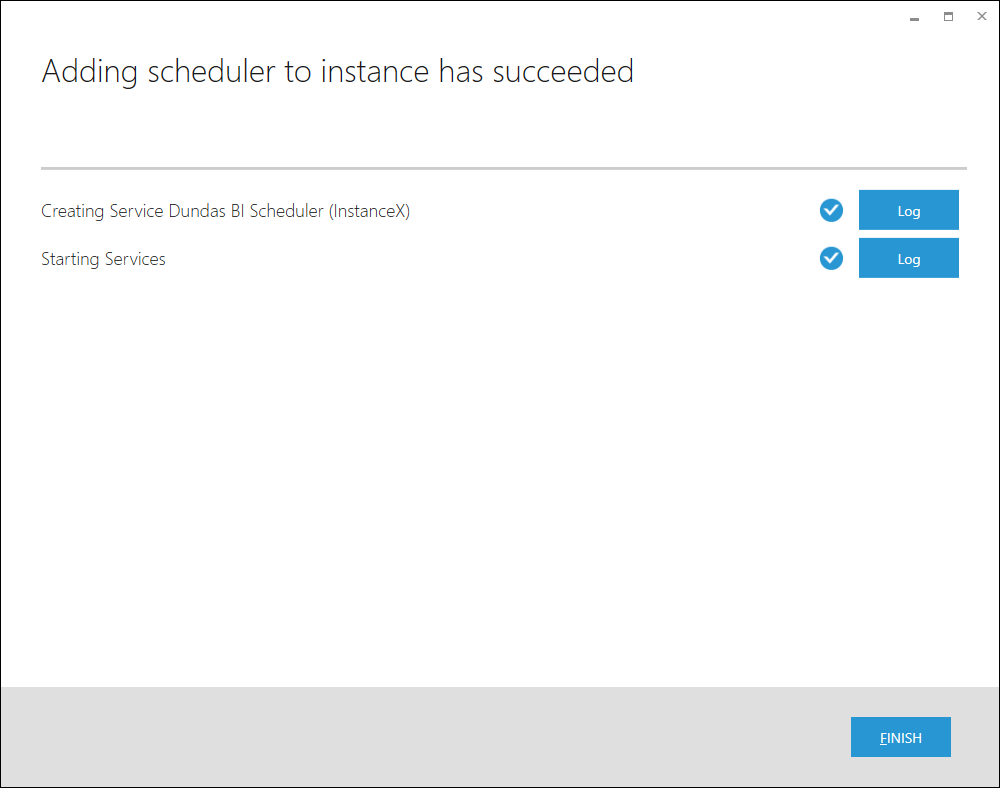Select the 'Creating Service Dundas BI Scheduler (InstanceX)' text

coord(225,211)
